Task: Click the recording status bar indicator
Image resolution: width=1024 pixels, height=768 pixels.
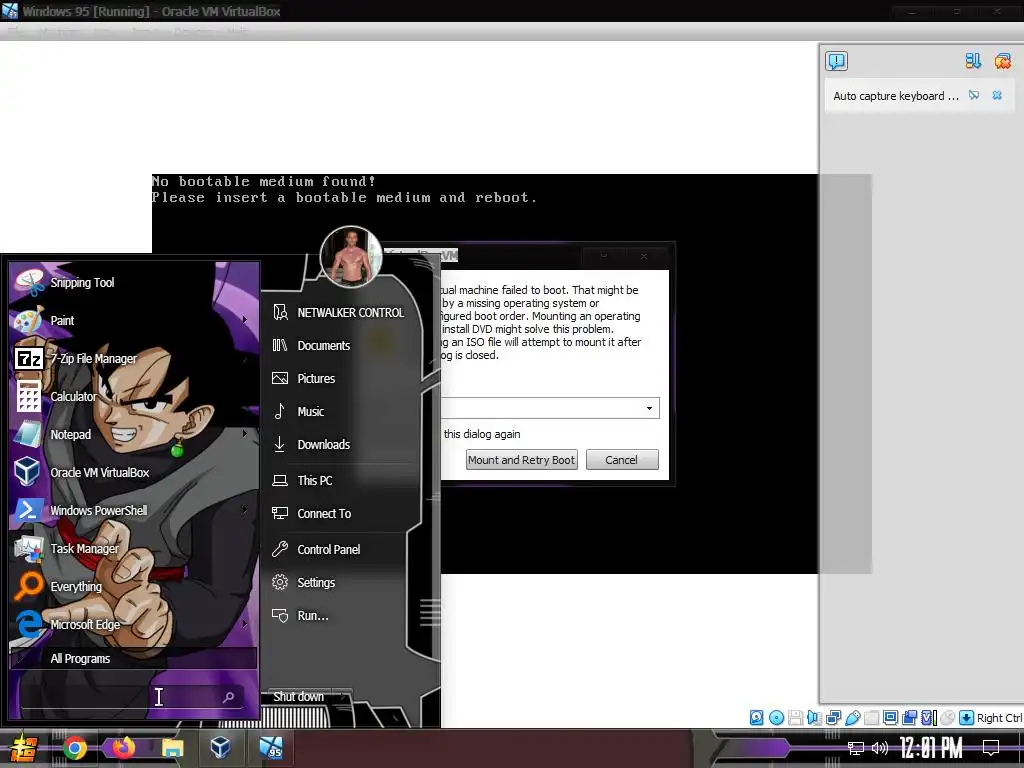Action: [909, 718]
